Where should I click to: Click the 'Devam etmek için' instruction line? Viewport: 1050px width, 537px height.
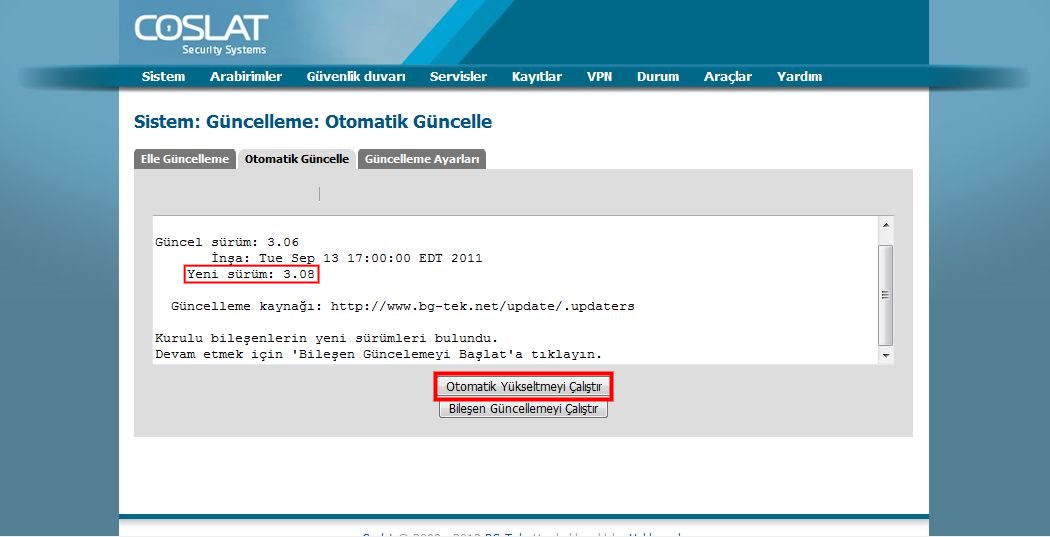pyautogui.click(x=379, y=354)
